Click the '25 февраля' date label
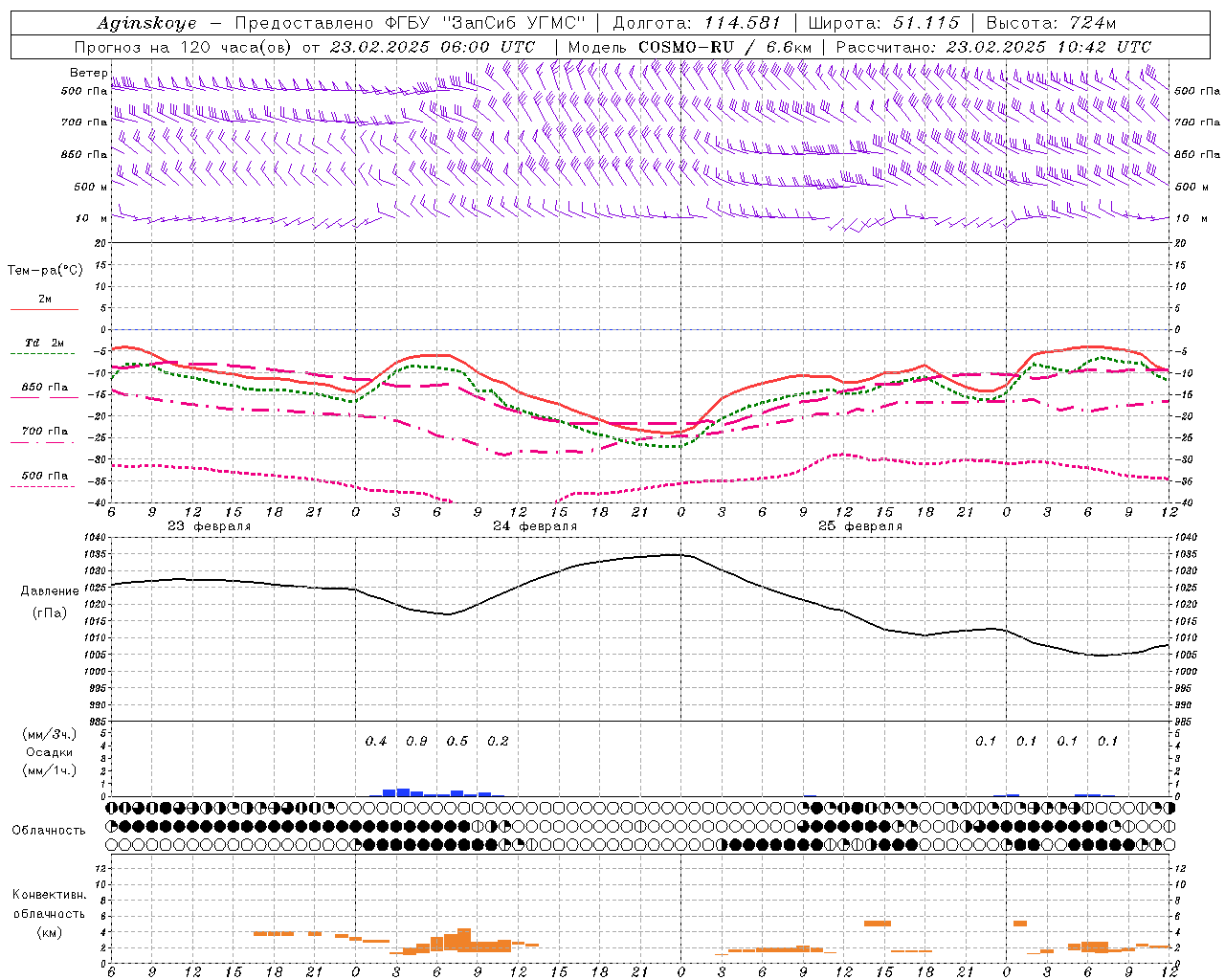The image size is (1225, 980). [860, 526]
